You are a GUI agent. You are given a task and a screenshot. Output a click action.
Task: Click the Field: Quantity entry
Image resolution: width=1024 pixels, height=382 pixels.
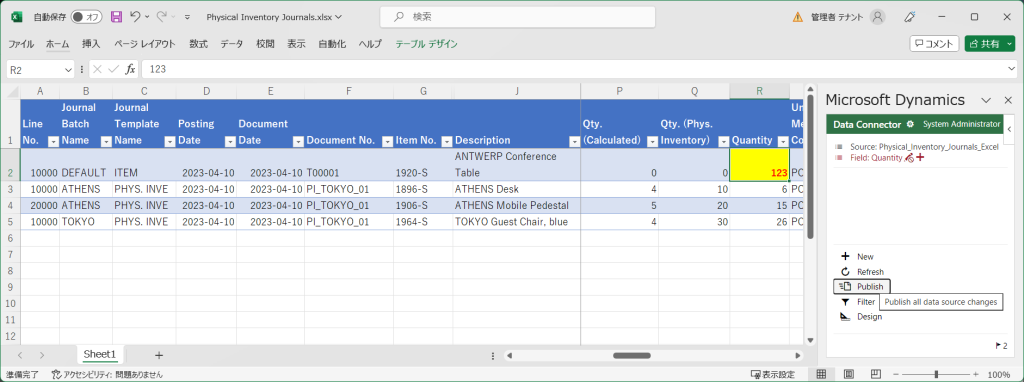point(876,157)
